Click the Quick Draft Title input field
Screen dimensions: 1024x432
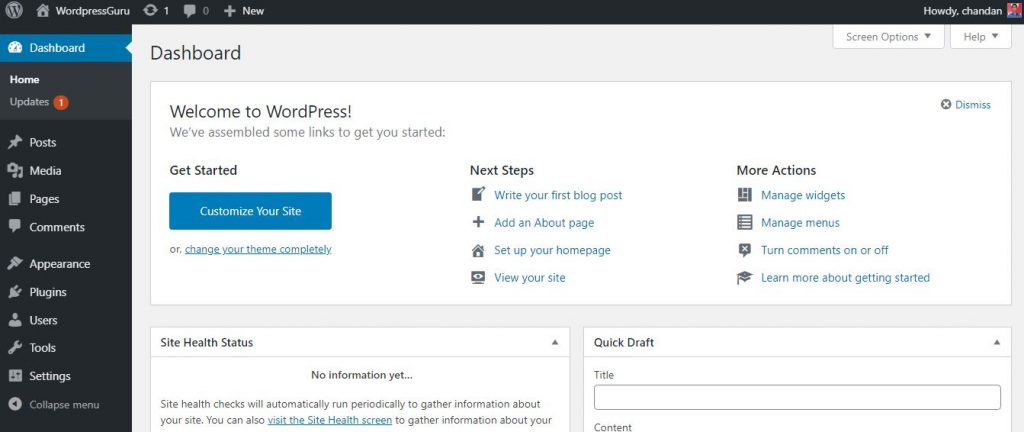[797, 397]
